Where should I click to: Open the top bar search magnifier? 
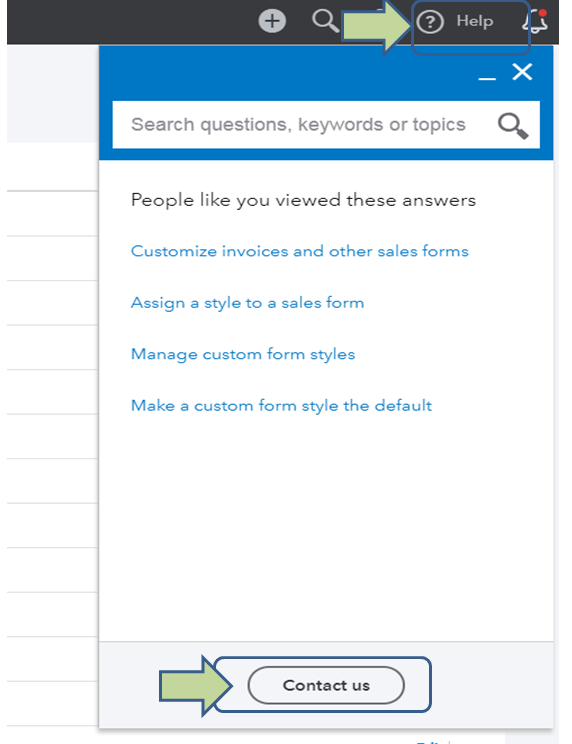[x=325, y=21]
